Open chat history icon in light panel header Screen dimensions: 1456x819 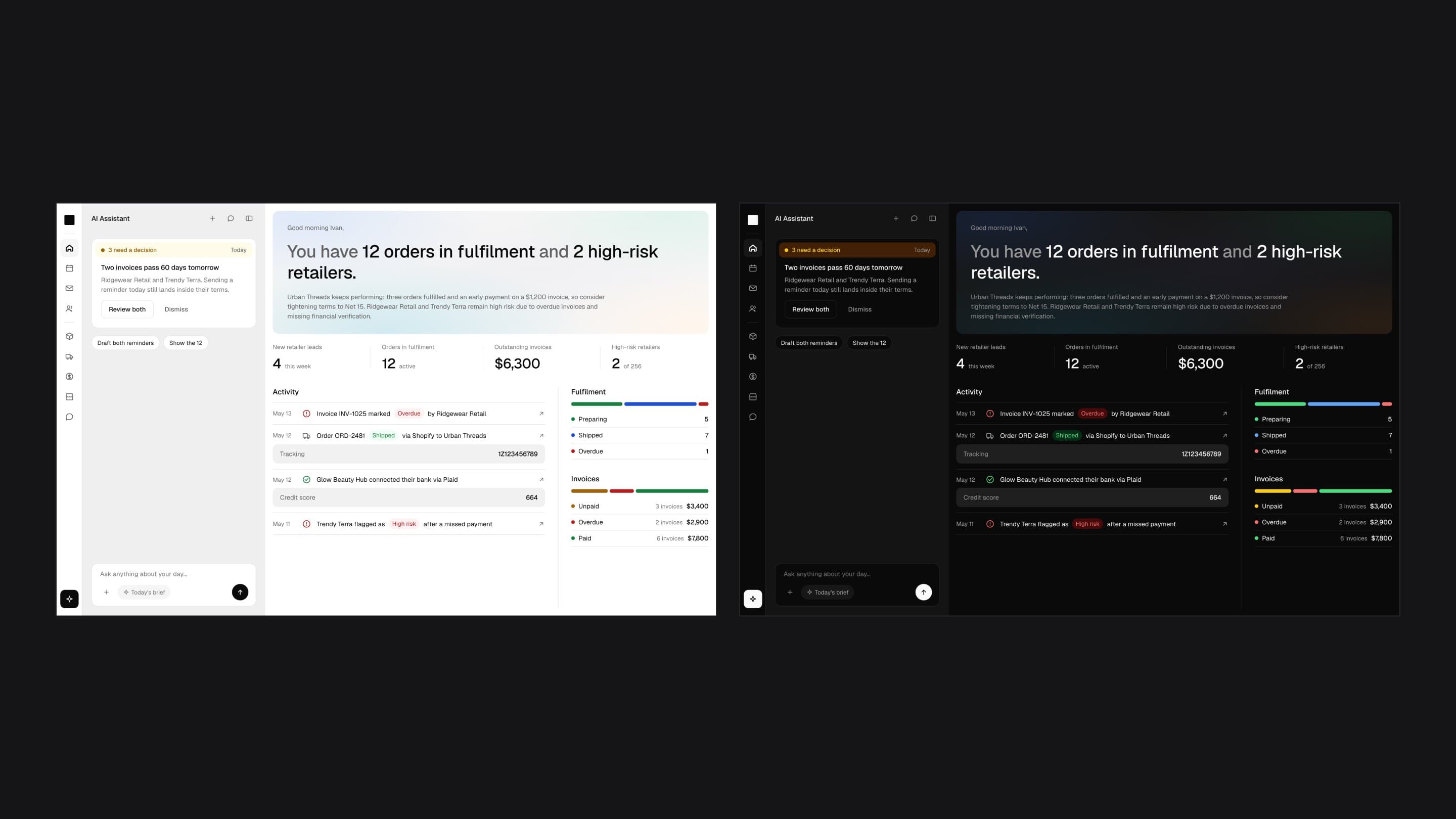click(231, 218)
